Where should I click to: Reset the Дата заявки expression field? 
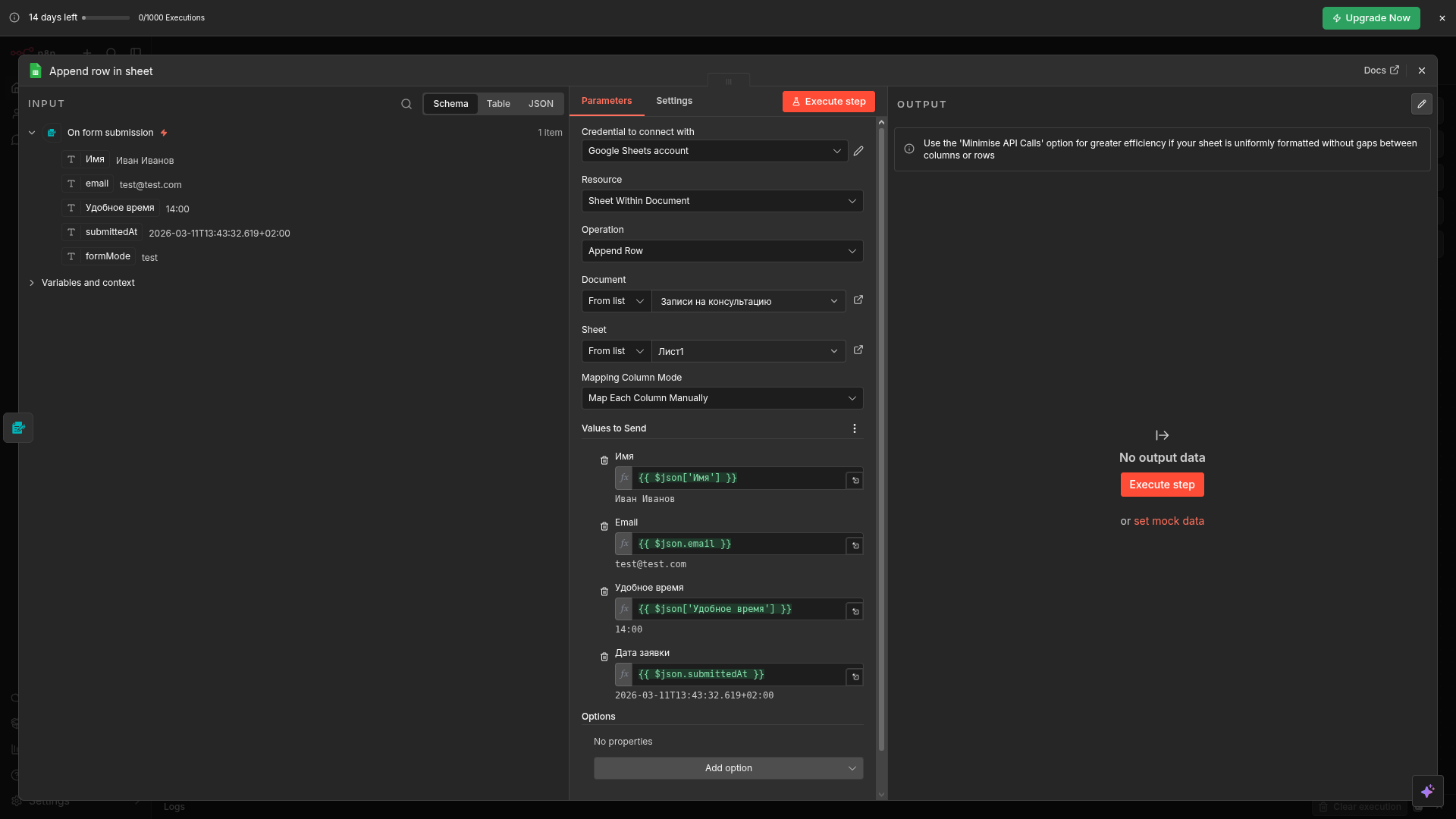coord(855,676)
